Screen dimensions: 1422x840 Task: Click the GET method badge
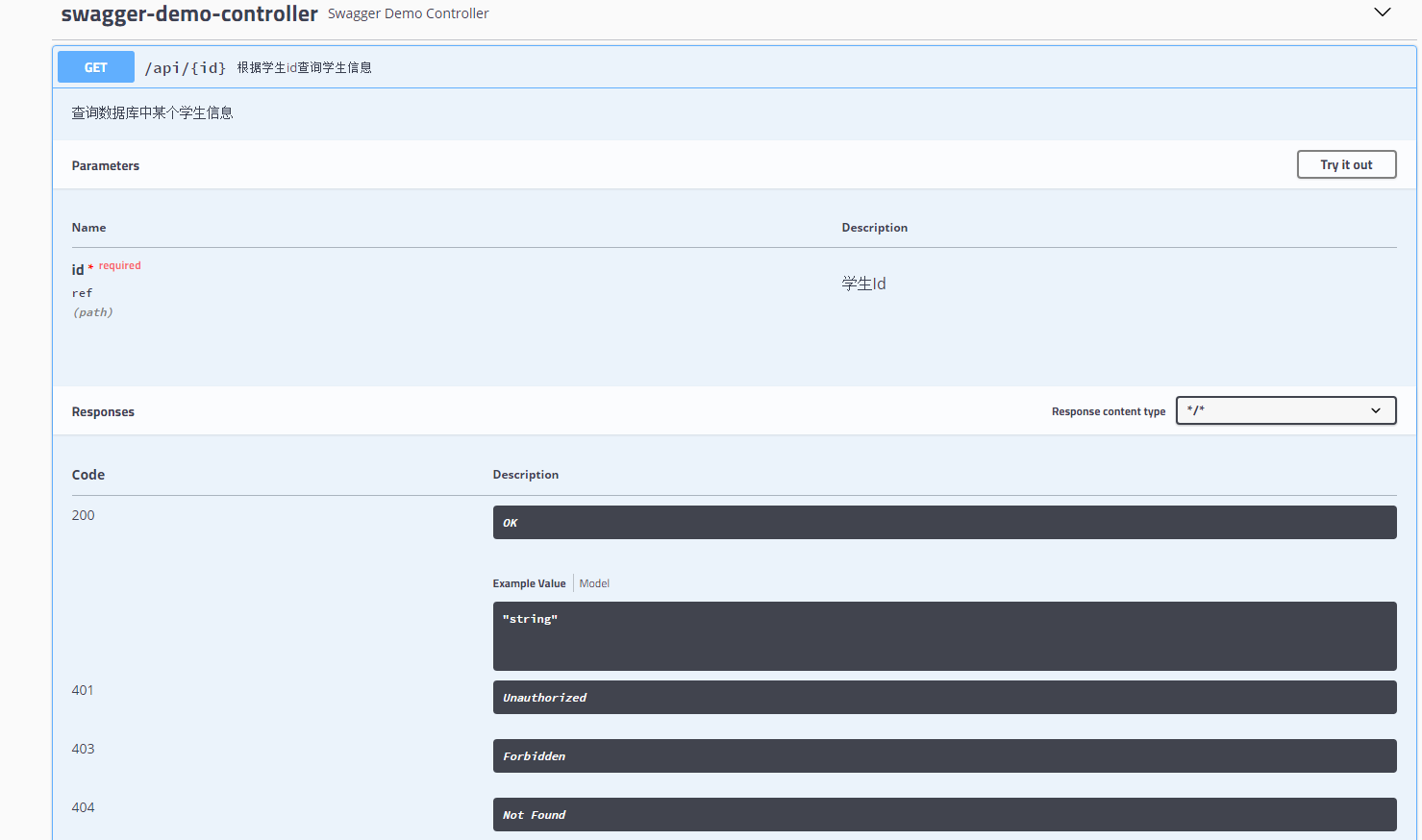click(x=96, y=67)
